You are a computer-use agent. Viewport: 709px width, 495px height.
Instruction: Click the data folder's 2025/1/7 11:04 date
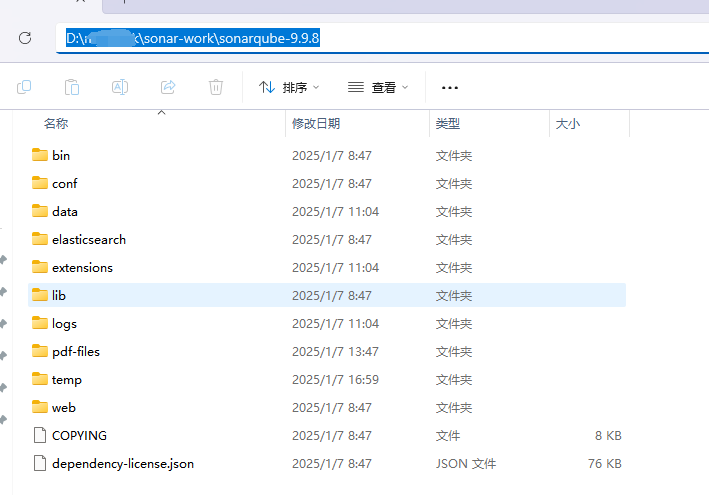[x=335, y=212]
